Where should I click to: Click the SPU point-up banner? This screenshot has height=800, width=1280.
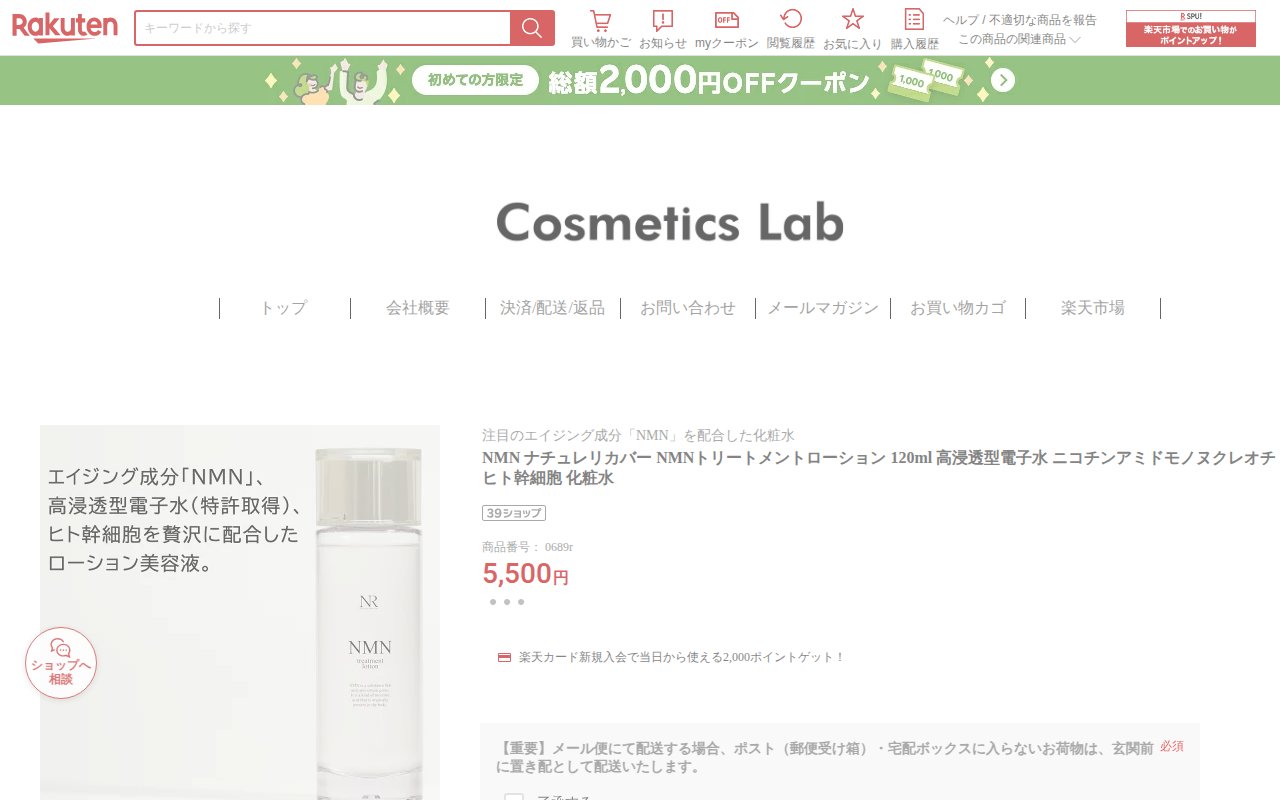click(x=1190, y=28)
